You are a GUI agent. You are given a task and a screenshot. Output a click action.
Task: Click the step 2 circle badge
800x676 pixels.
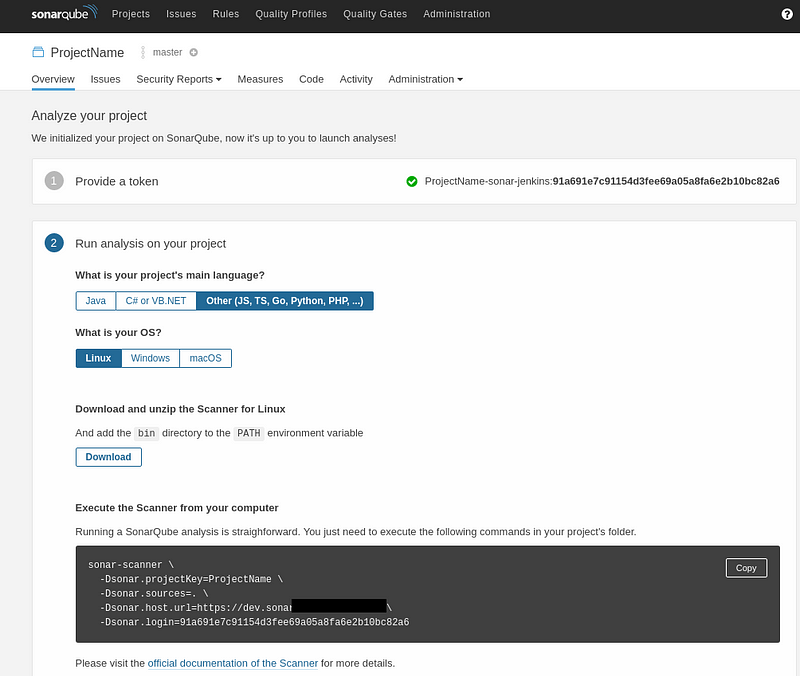54,243
